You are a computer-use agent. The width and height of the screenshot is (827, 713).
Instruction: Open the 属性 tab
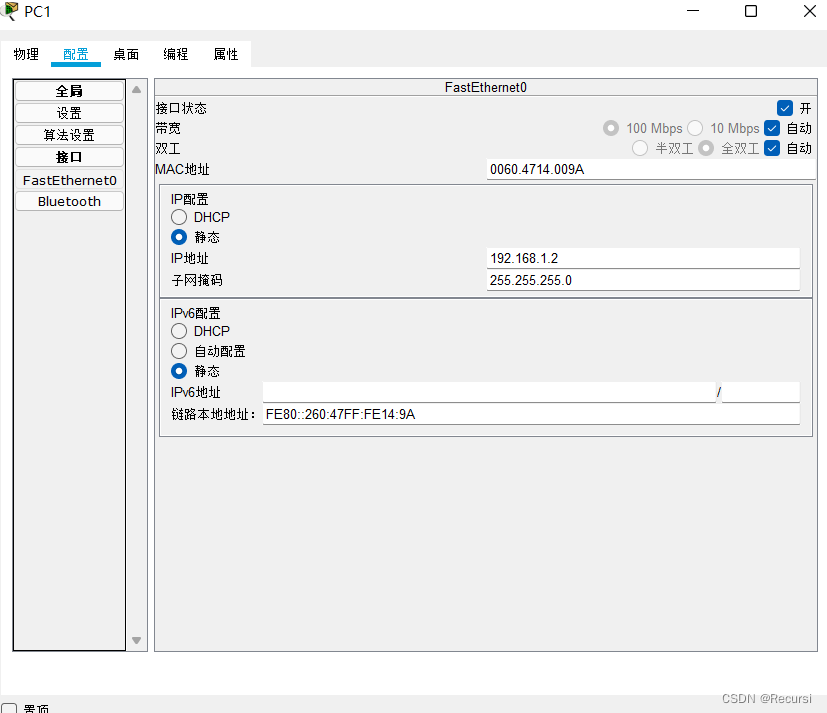(226, 54)
